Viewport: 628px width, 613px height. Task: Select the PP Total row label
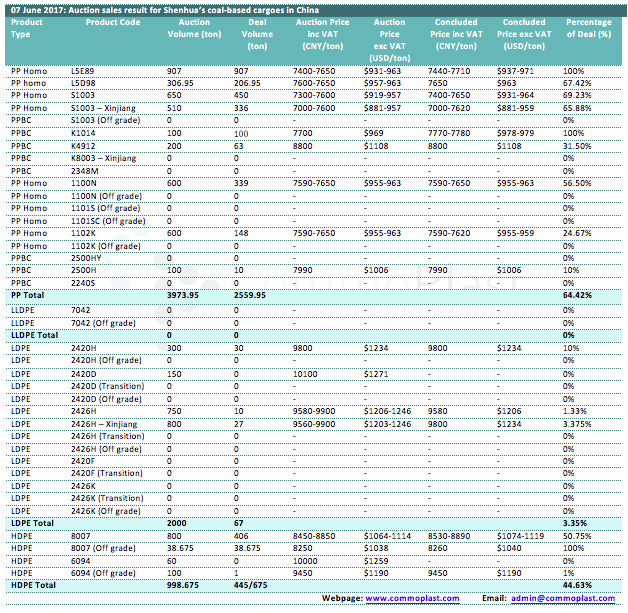pos(29,295)
